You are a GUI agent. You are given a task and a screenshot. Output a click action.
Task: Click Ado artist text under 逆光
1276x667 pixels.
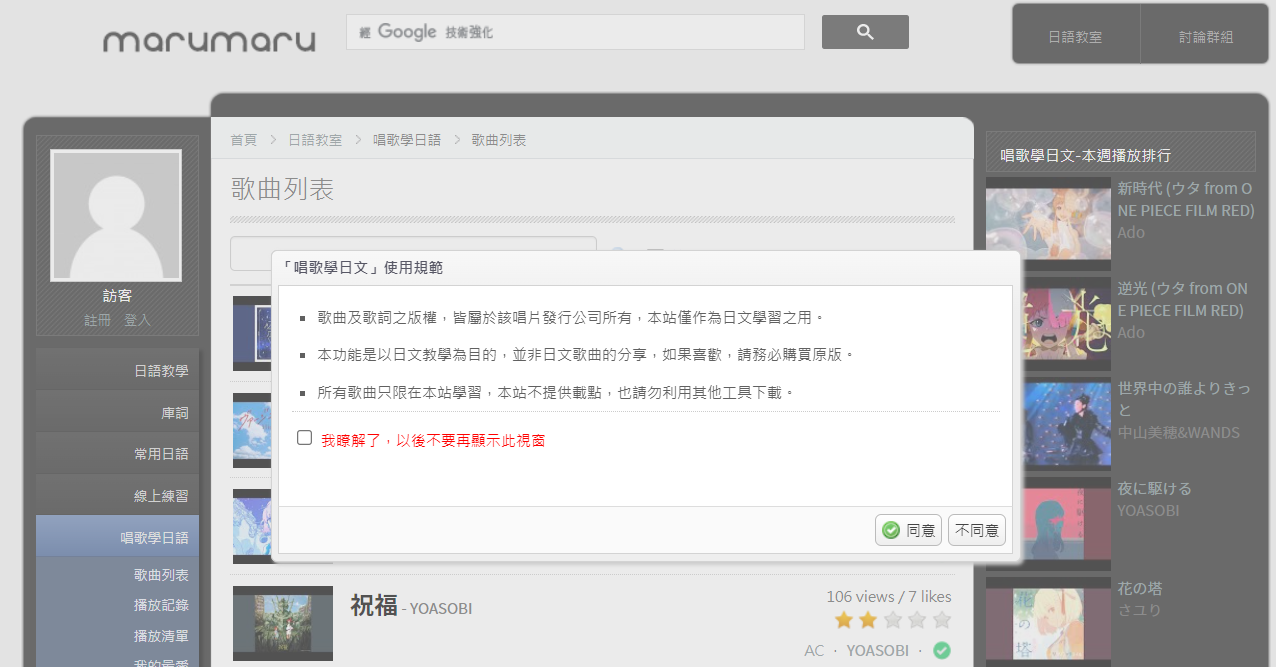(x=1131, y=332)
